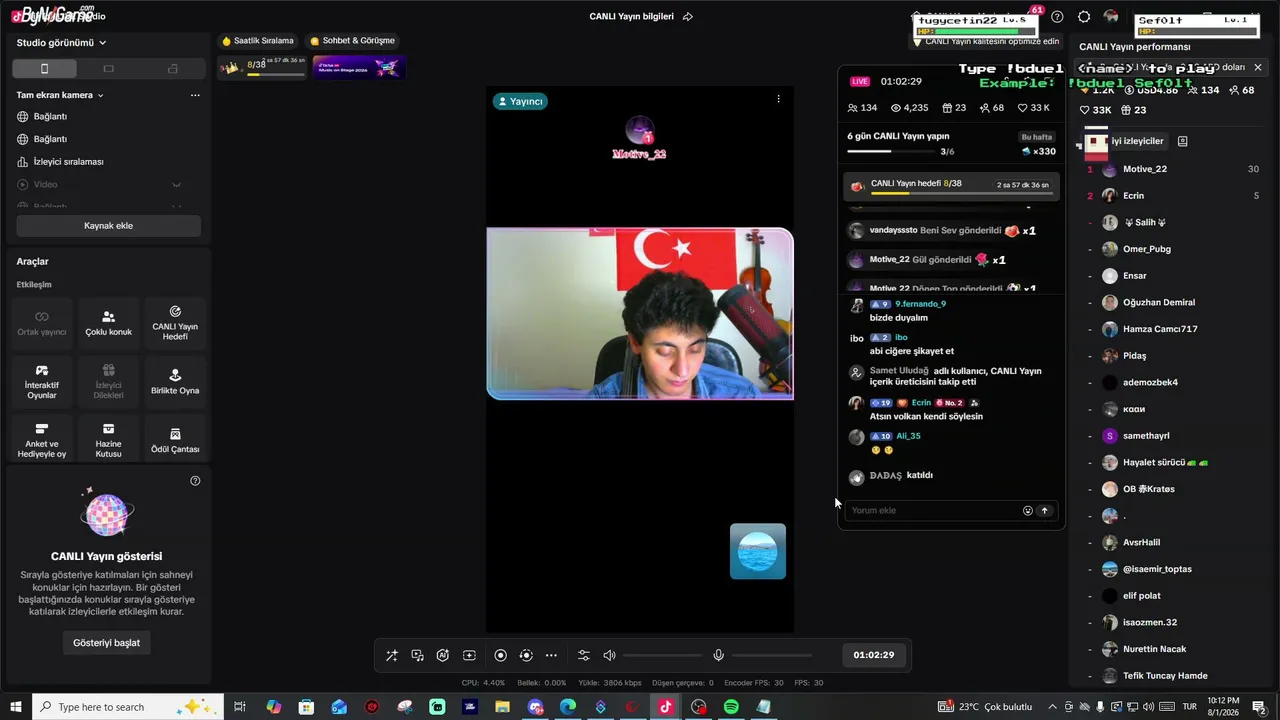Click CANLI Yayın kalitesini optimize edin

tap(986, 42)
